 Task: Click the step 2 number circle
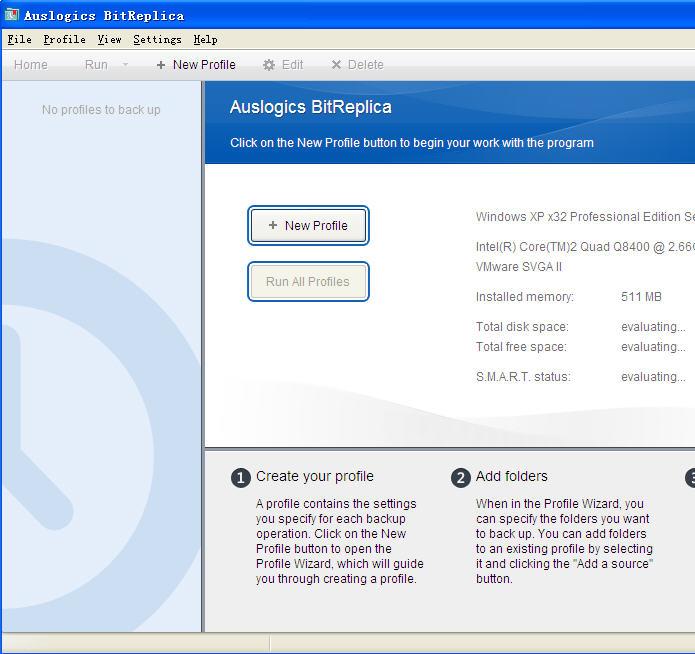[x=460, y=478]
